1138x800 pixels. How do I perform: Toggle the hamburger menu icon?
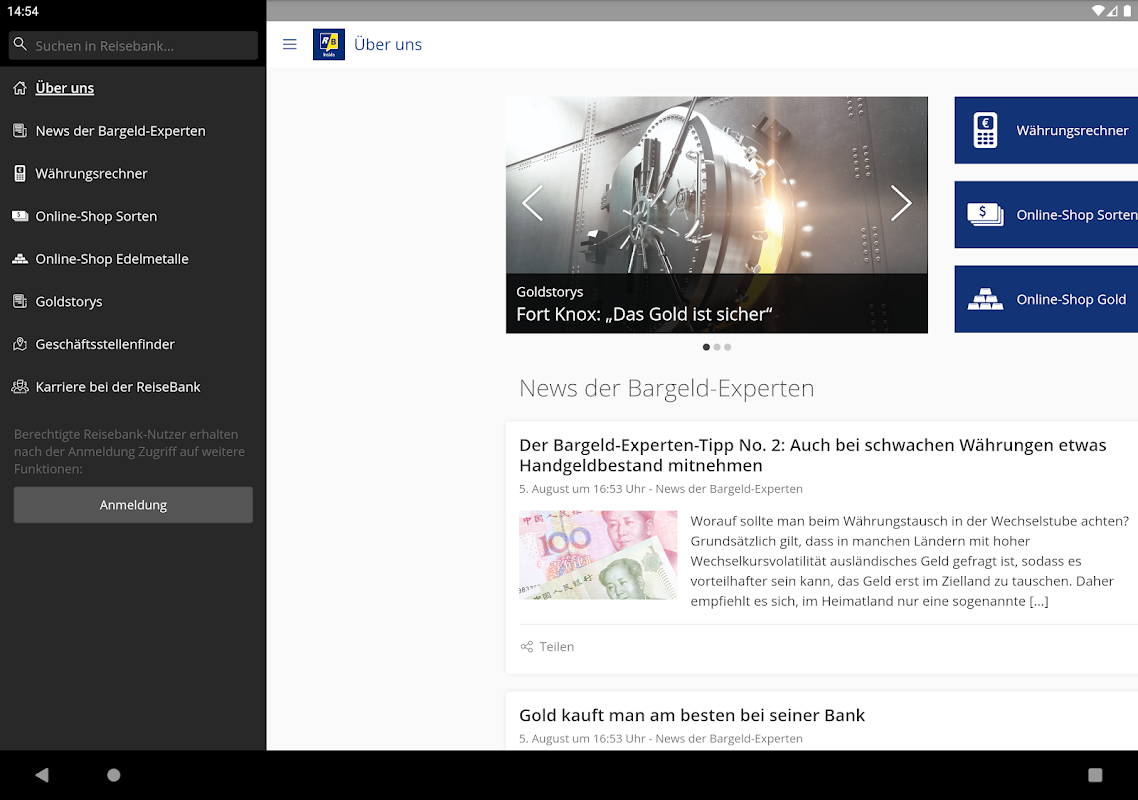pos(290,44)
